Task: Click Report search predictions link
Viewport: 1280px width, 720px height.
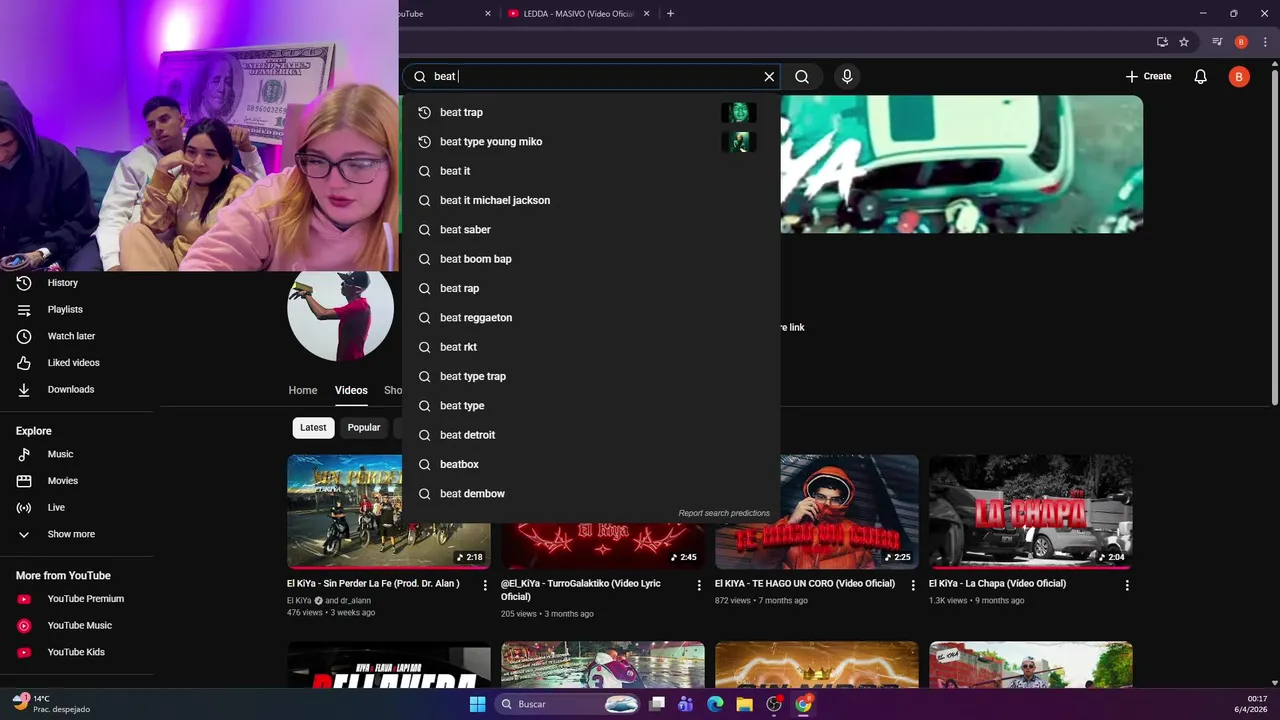Action: click(724, 513)
